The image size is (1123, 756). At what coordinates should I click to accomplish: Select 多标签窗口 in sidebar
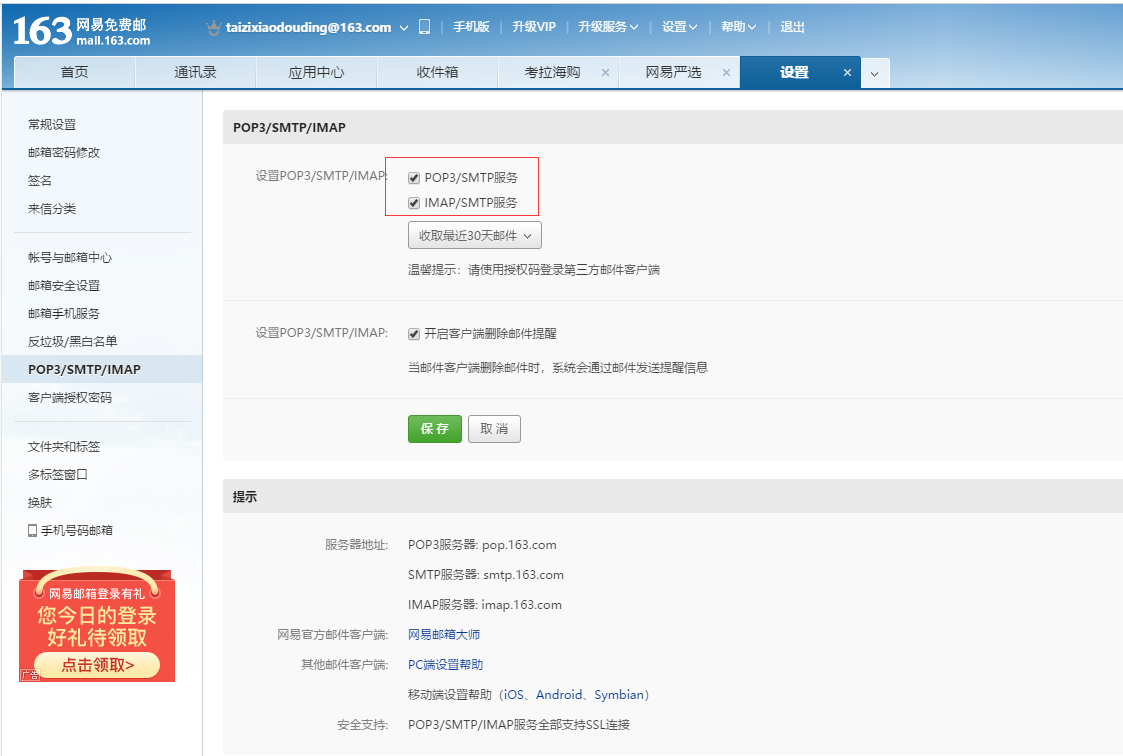click(x=57, y=475)
